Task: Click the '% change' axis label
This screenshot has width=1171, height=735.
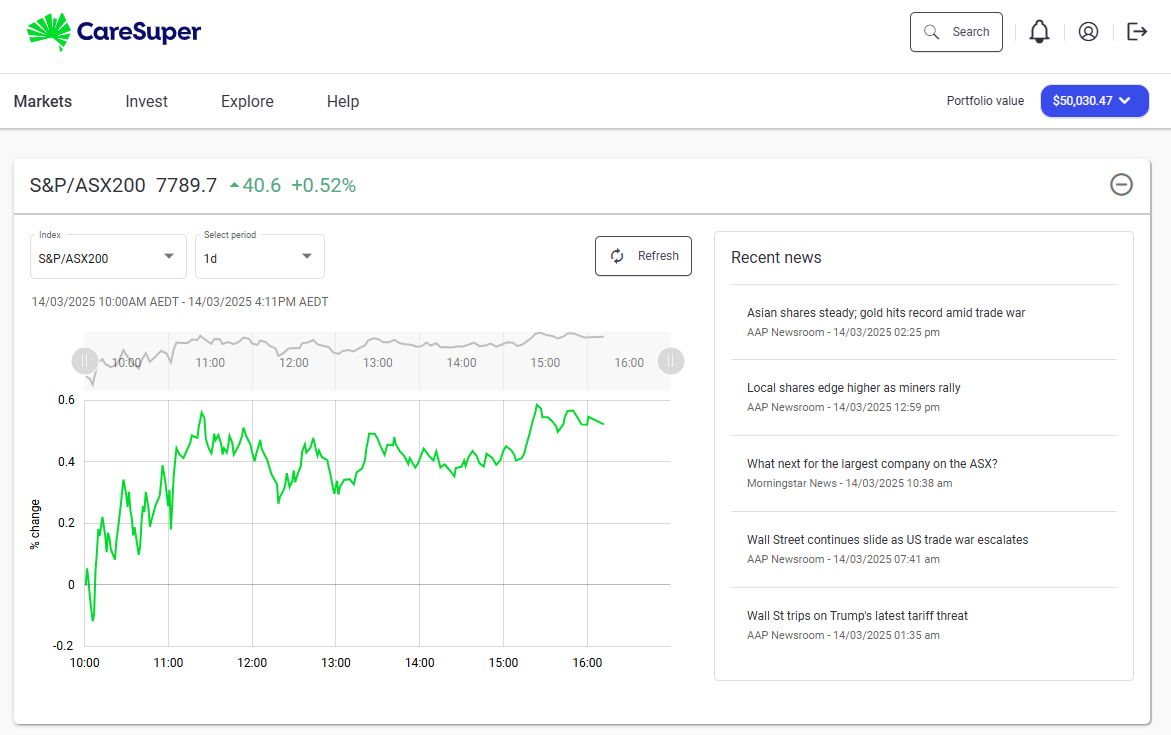Action: [35, 524]
